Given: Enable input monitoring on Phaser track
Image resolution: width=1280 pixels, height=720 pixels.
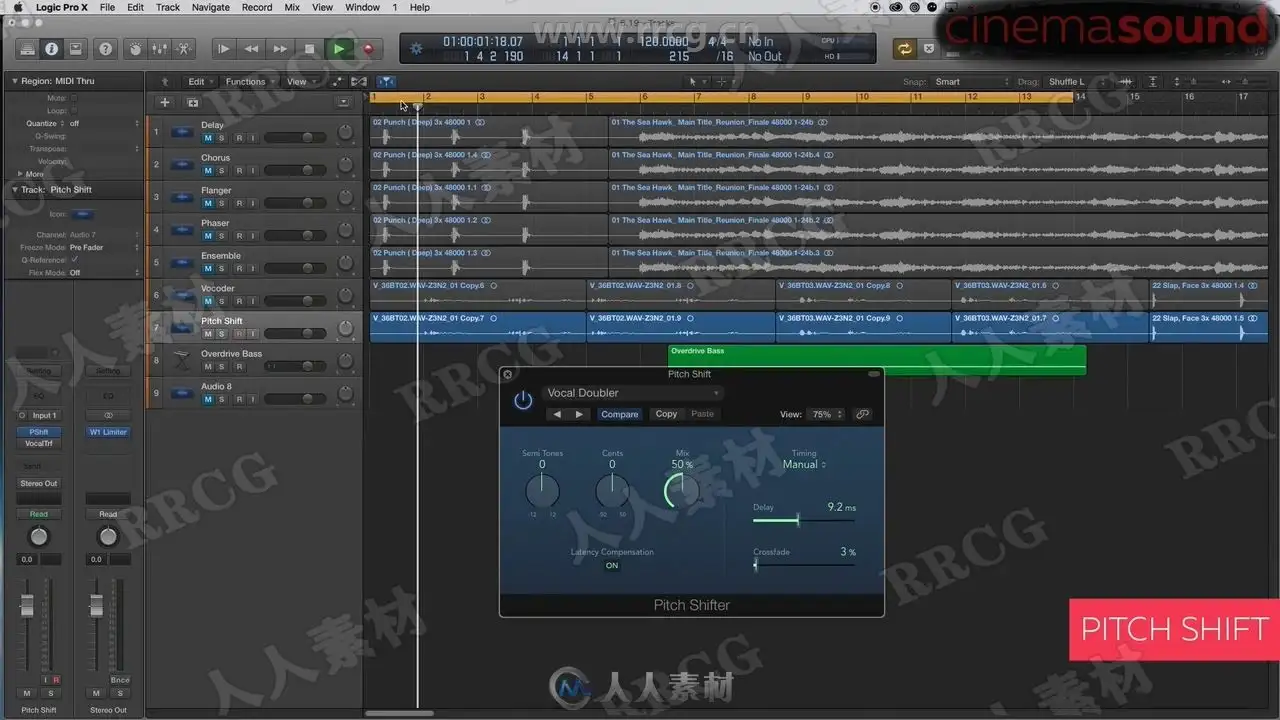Looking at the screenshot, I should (x=253, y=236).
